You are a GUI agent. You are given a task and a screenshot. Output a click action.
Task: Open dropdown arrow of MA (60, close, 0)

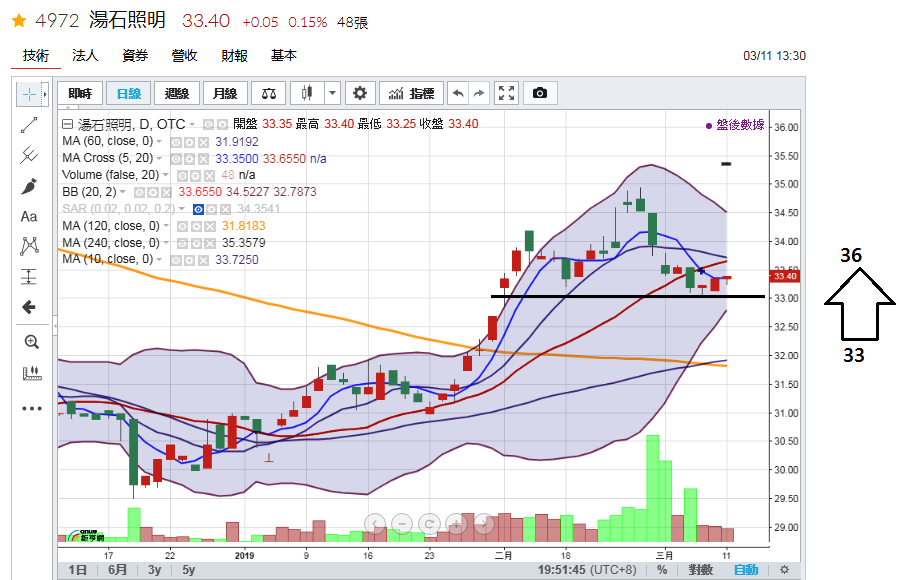[x=159, y=142]
